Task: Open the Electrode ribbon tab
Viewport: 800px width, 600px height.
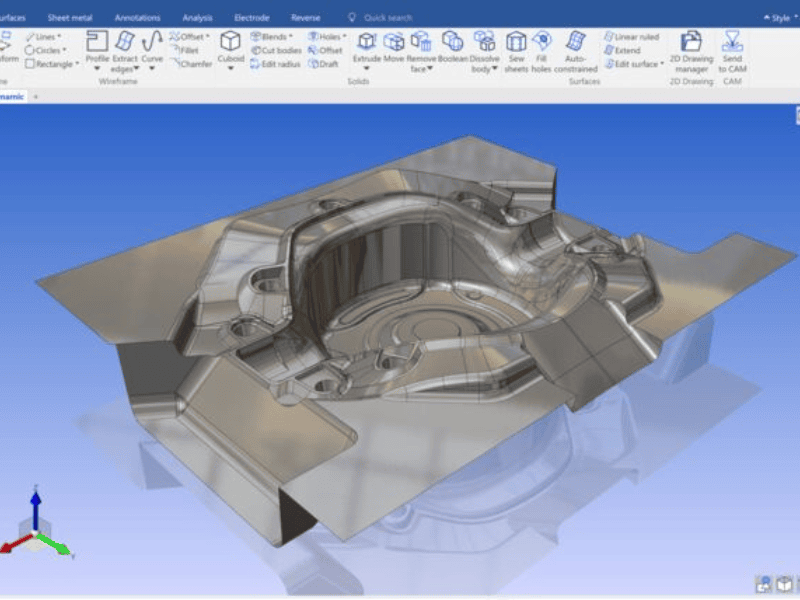Action: coord(251,18)
